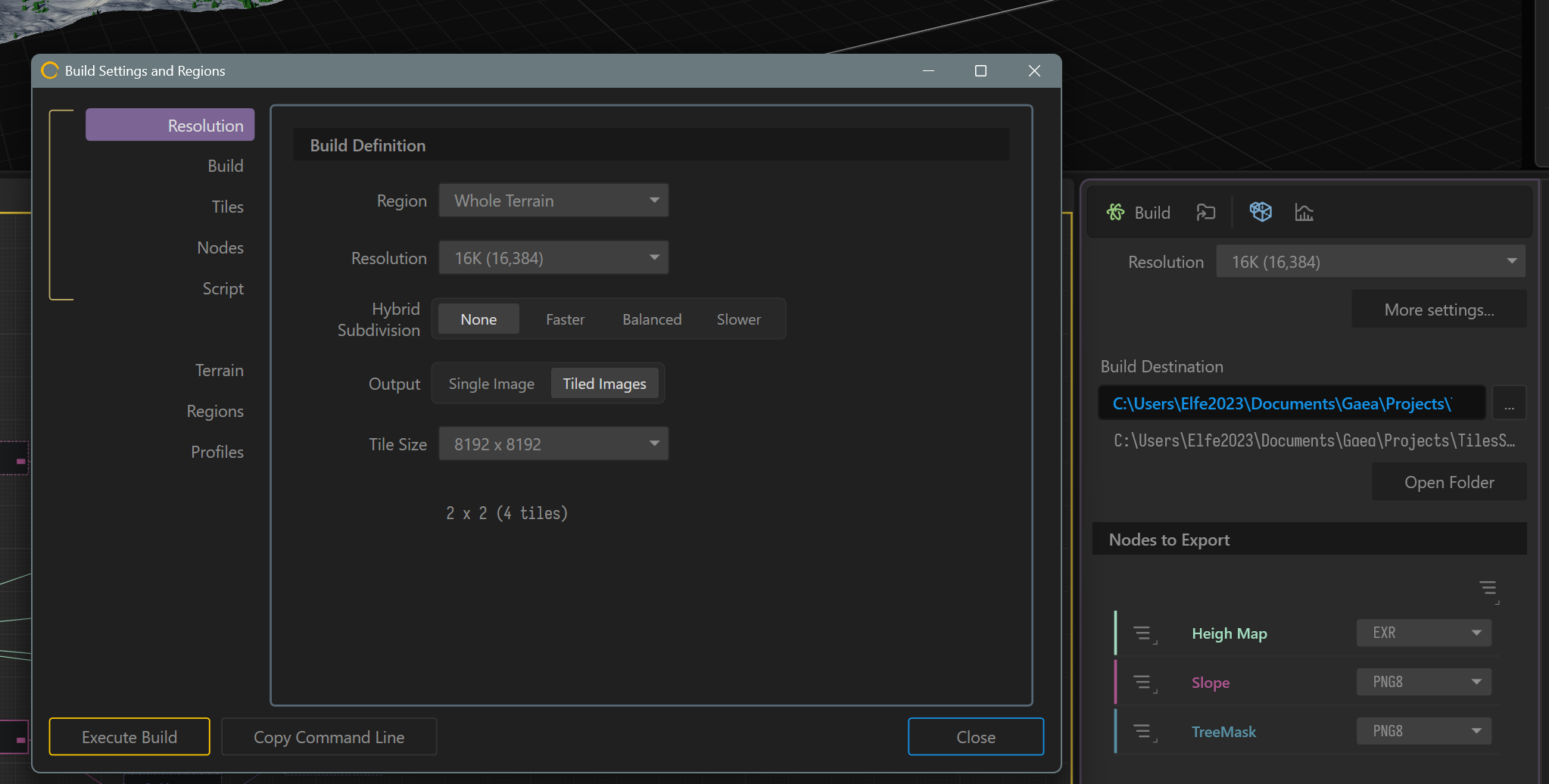Switch to the Tiles settings tab
This screenshot has height=784, width=1549.
click(227, 207)
